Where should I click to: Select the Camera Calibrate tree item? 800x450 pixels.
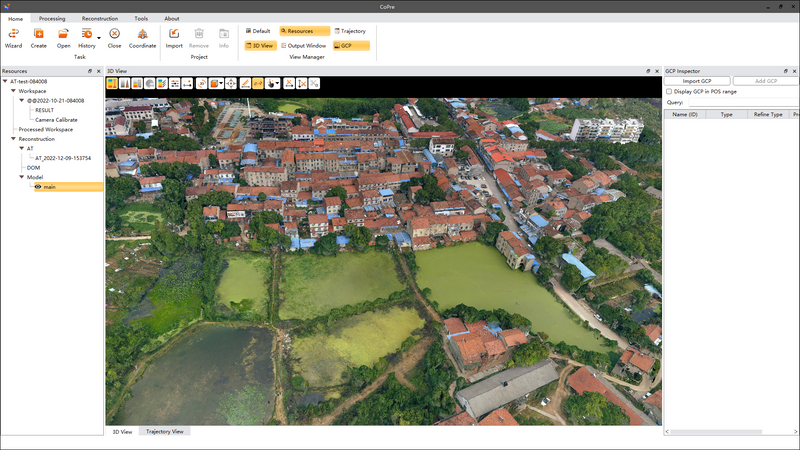coord(56,120)
